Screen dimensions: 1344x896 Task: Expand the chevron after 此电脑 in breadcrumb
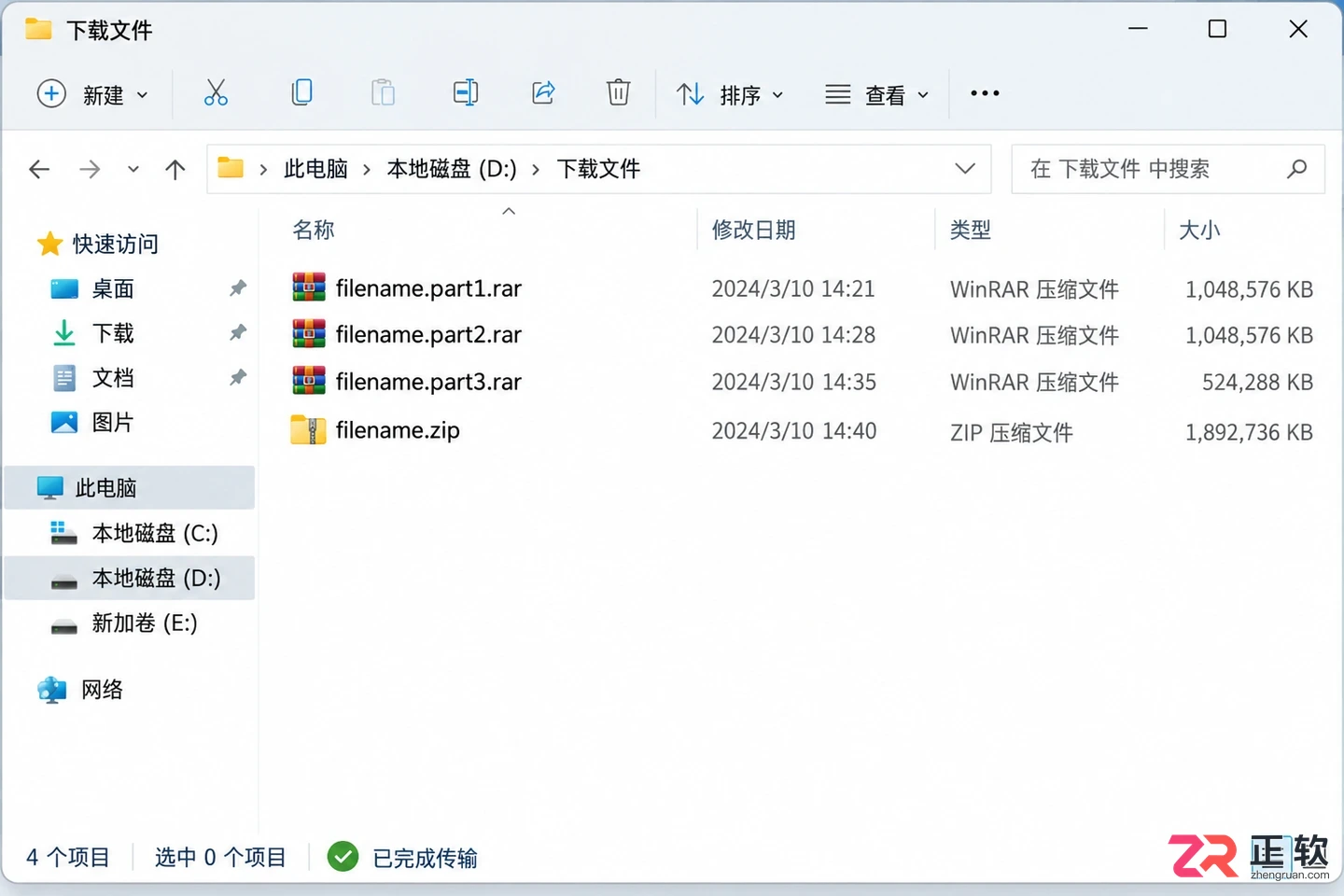click(x=367, y=169)
